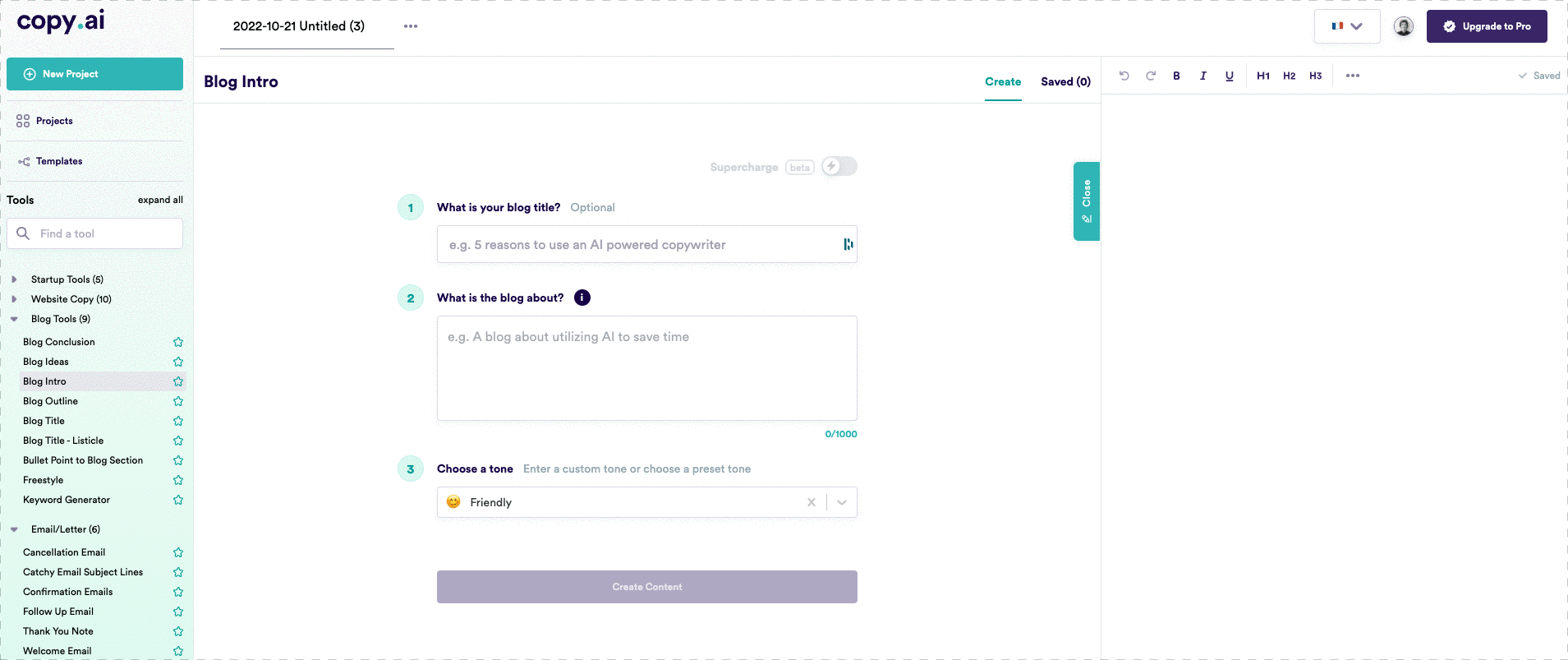Switch to the Create tab

[1003, 81]
